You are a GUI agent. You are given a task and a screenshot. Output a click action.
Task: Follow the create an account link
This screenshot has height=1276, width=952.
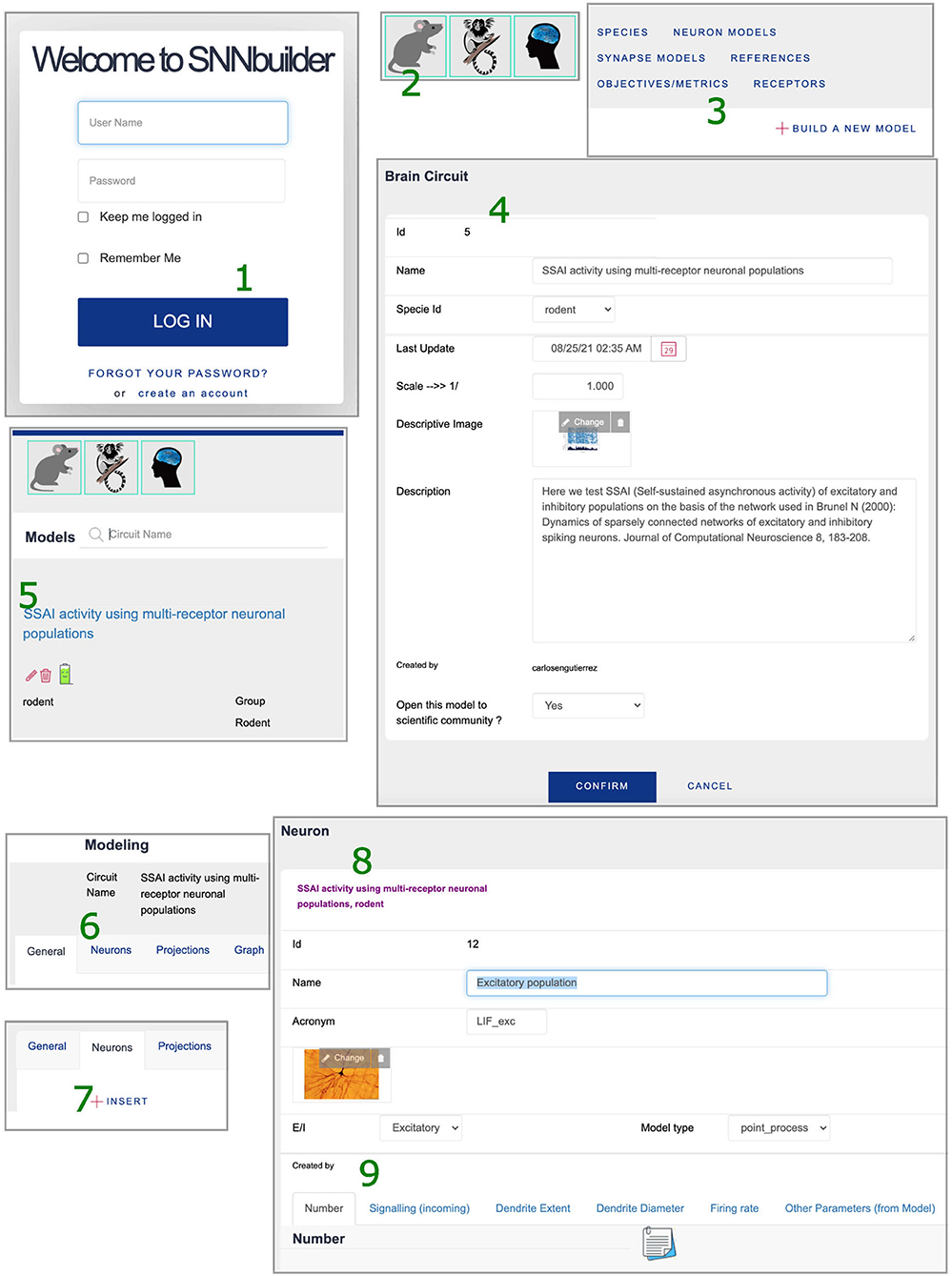tap(193, 393)
